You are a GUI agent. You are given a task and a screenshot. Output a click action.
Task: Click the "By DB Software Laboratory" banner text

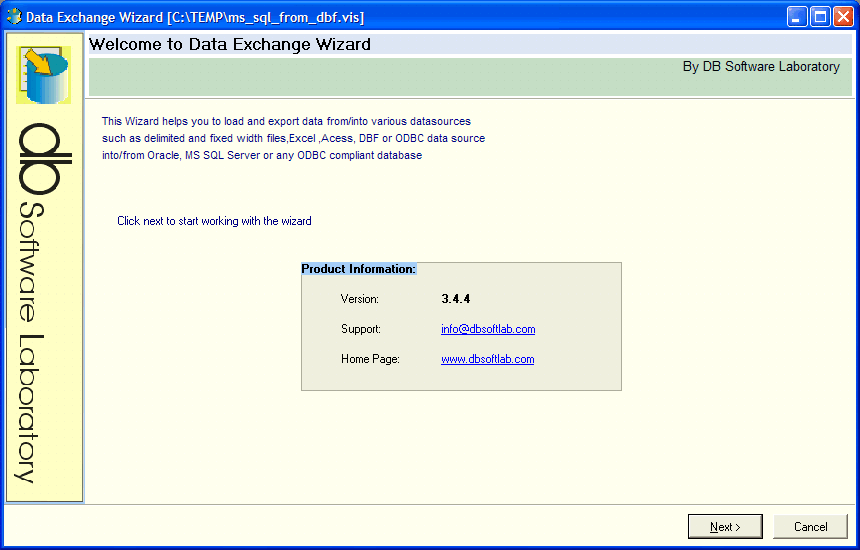pyautogui.click(x=761, y=67)
